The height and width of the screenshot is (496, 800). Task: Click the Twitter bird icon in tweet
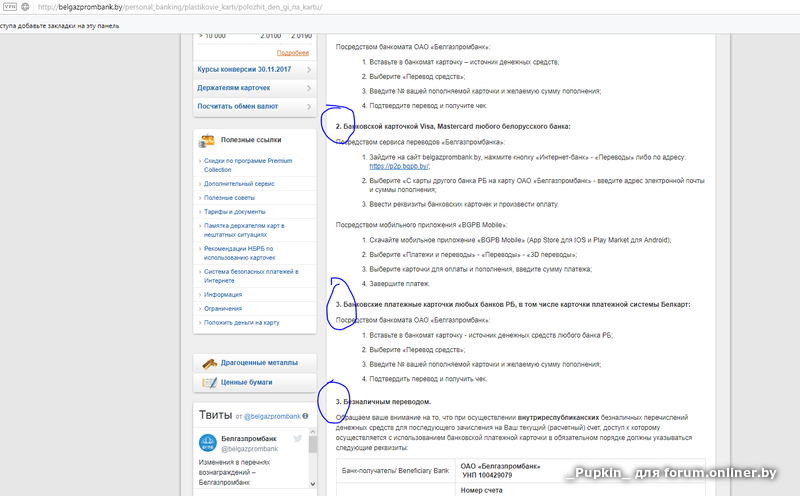pyautogui.click(x=298, y=438)
